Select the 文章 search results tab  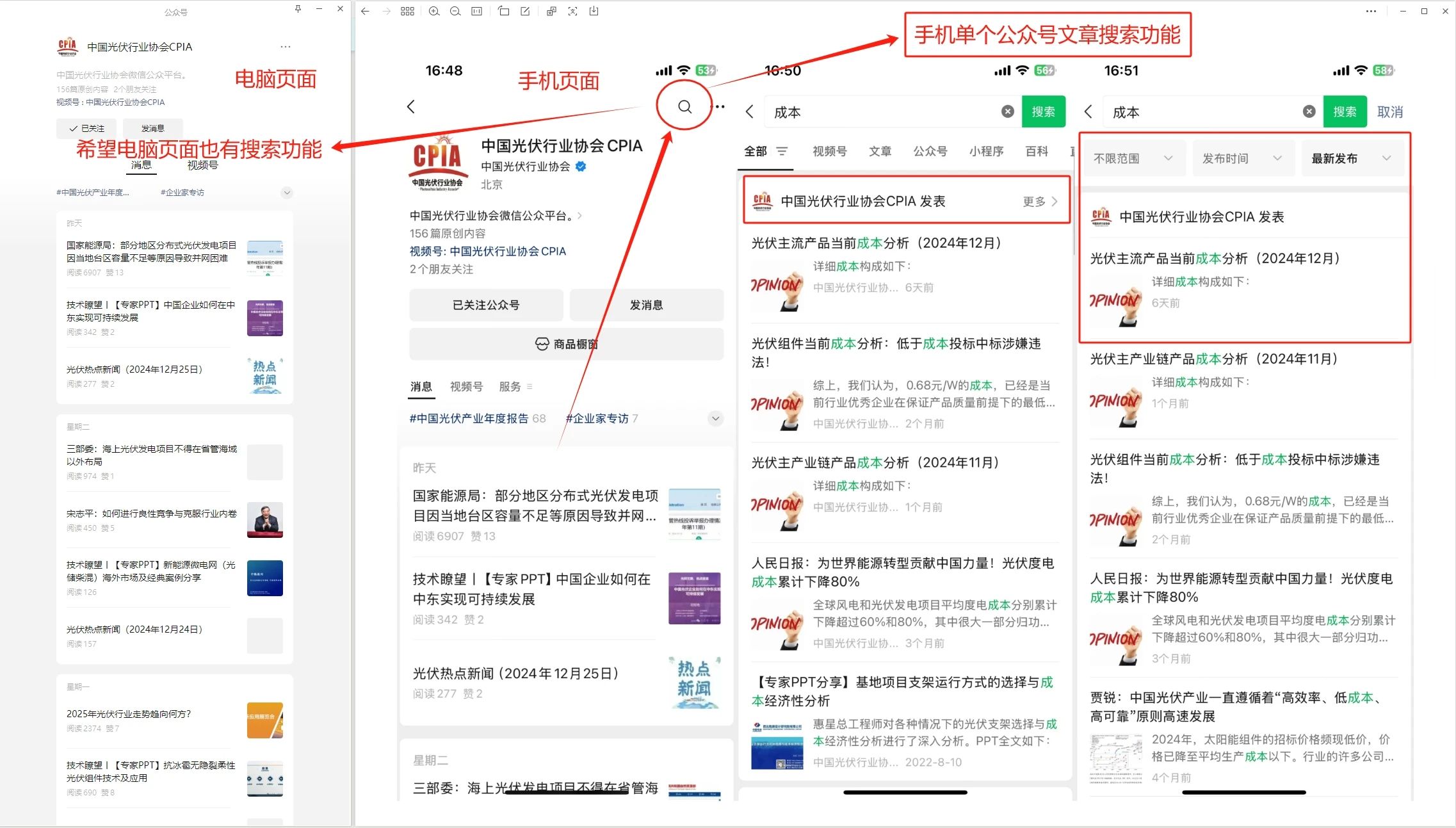pyautogui.click(x=880, y=151)
